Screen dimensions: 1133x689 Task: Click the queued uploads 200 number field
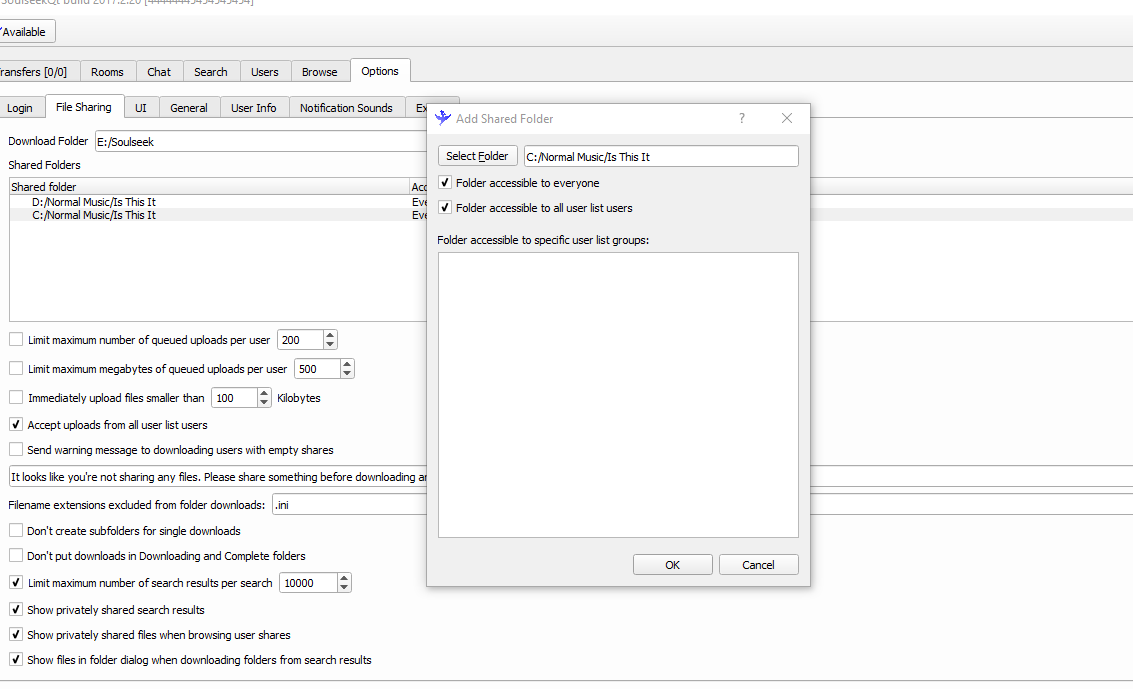click(301, 339)
